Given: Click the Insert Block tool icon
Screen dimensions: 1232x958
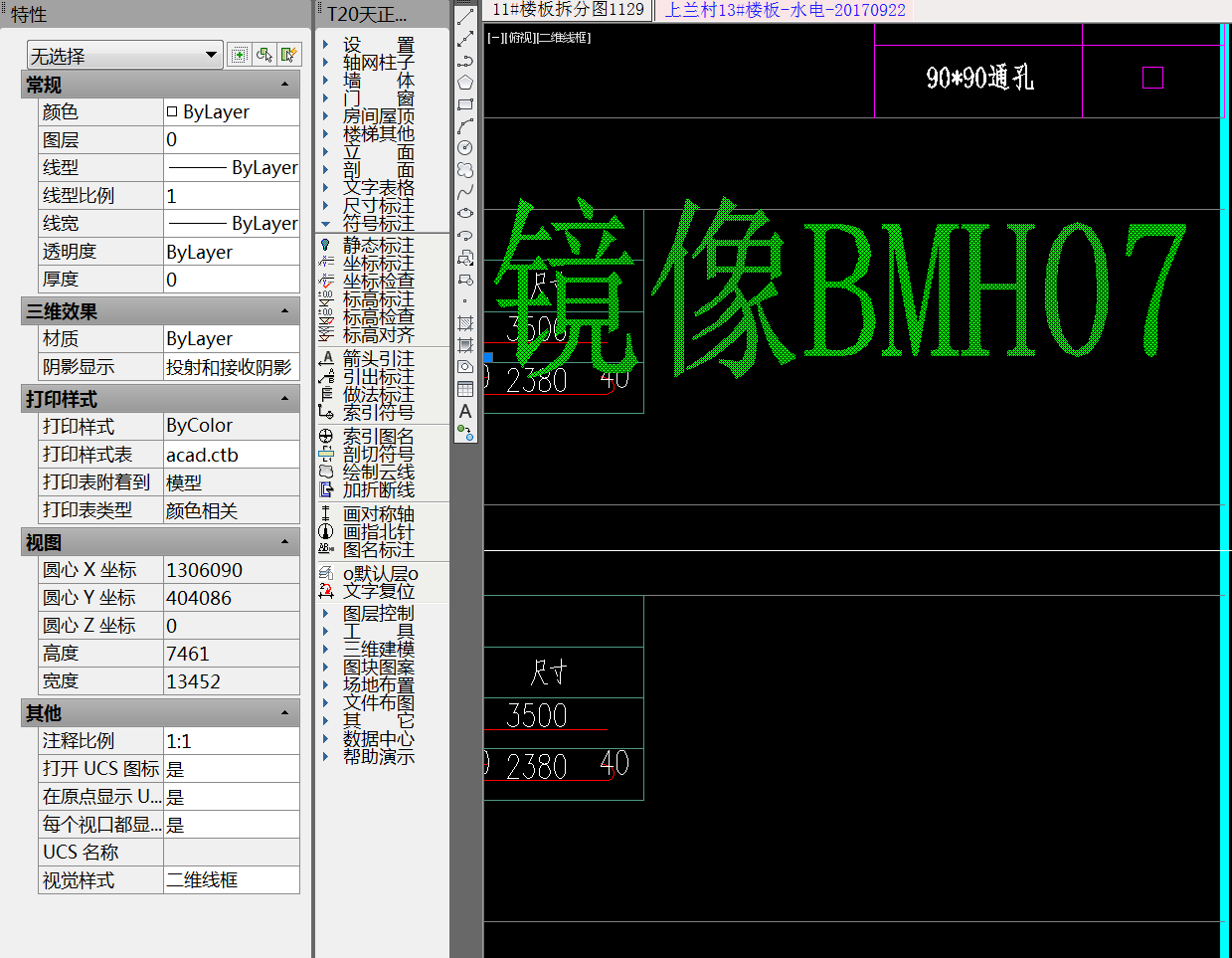Looking at the screenshot, I should [465, 258].
